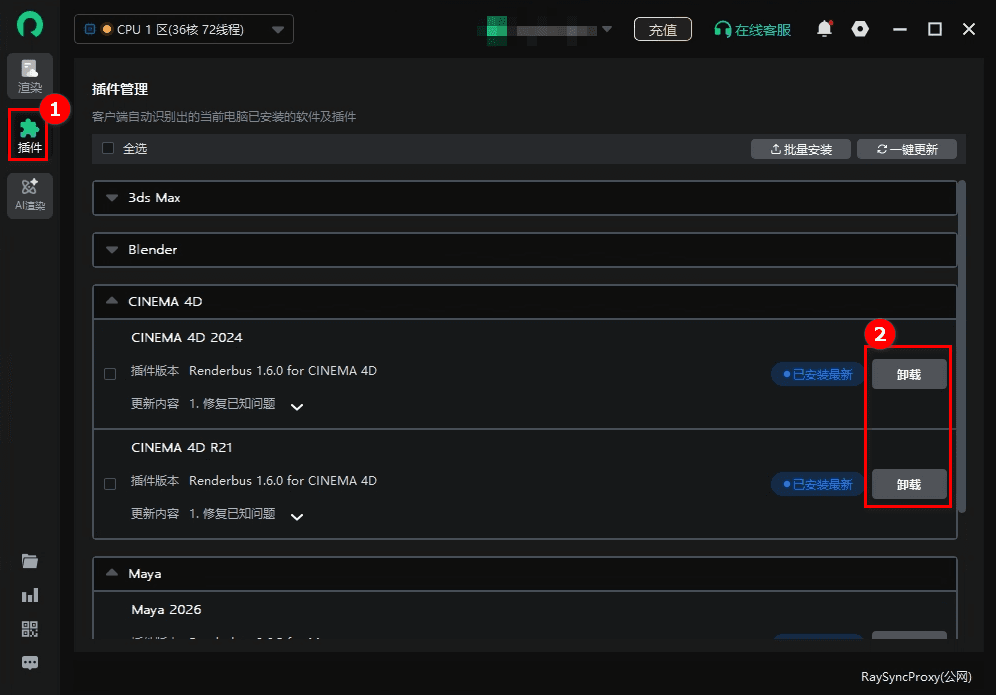The height and width of the screenshot is (695, 996).
Task: Click the Maya 2026 version label
Action: coord(166,610)
